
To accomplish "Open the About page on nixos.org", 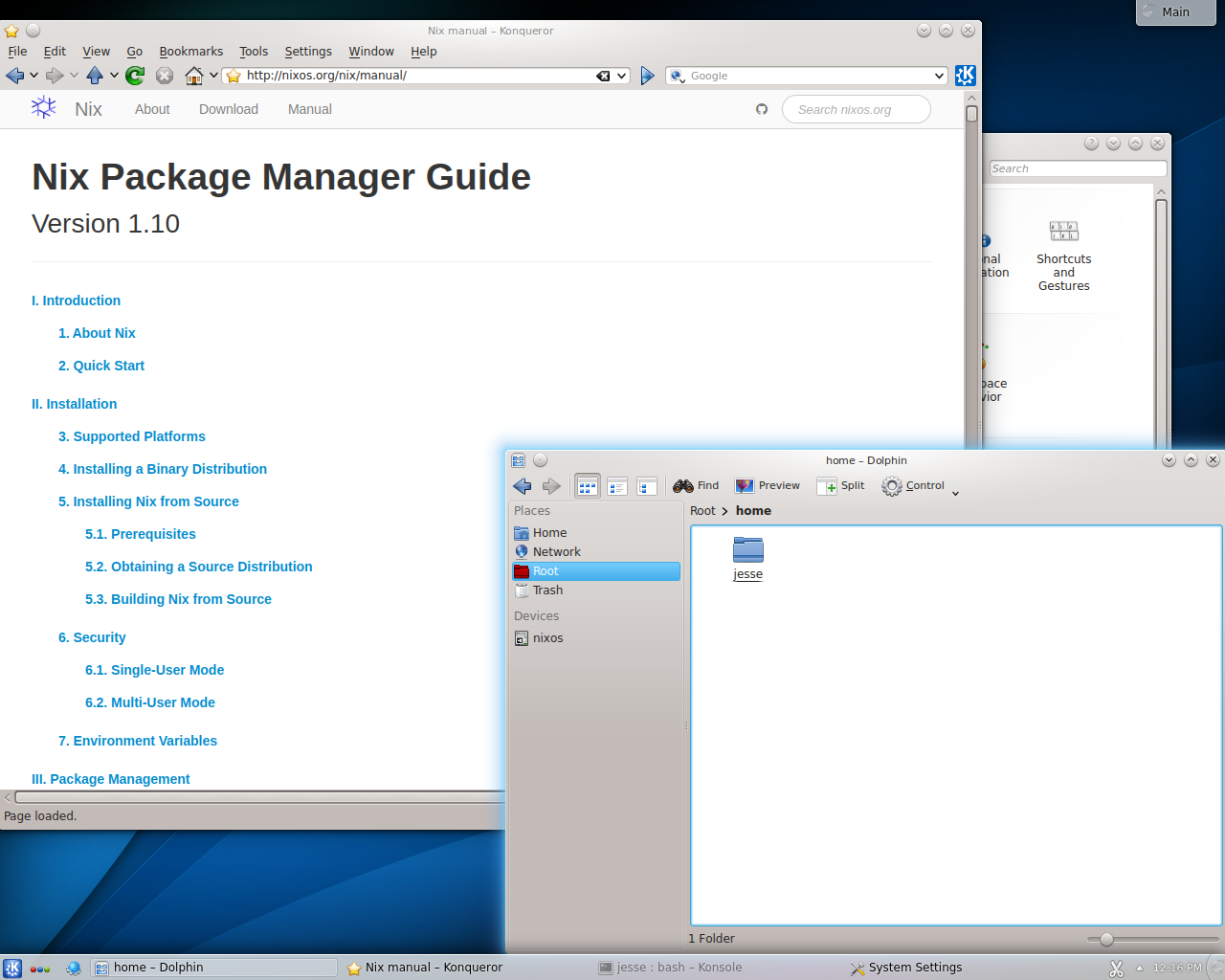I will point(152,109).
